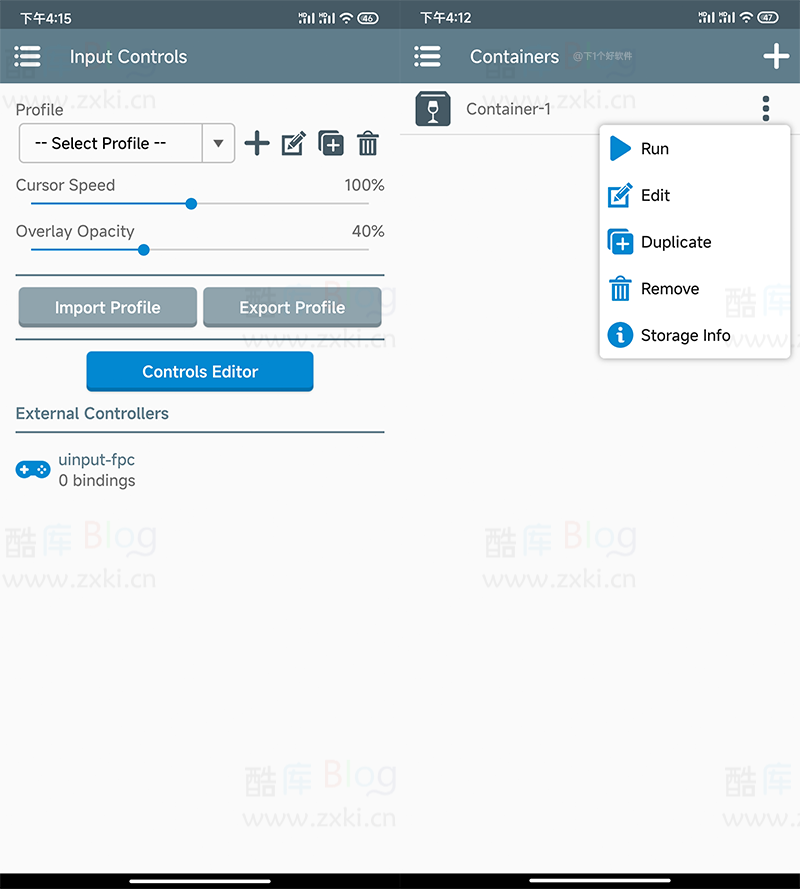Open the Containers screen hamburger menu
The height and width of the screenshot is (889, 800).
point(427,57)
